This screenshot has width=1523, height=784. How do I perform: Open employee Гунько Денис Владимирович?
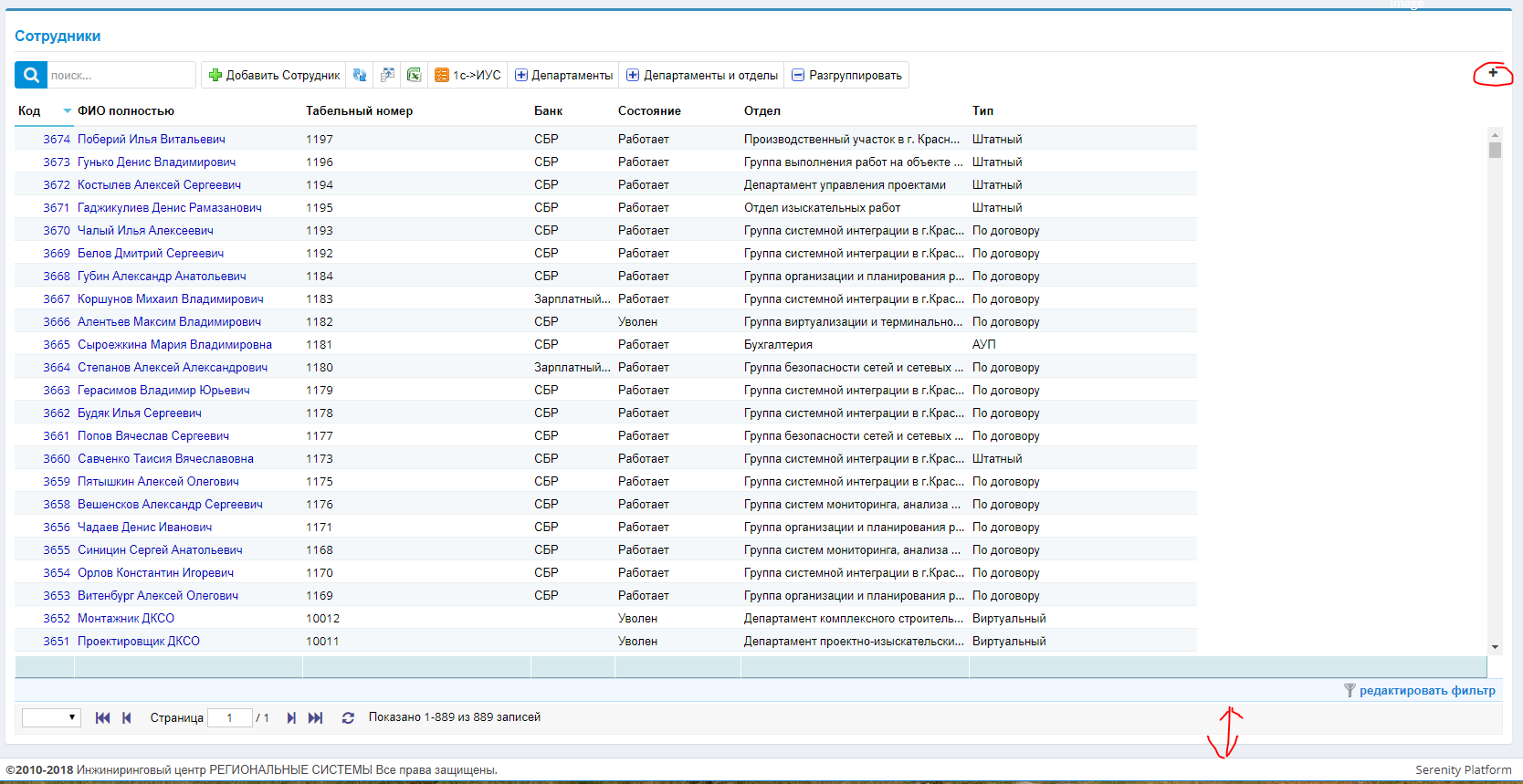pos(156,162)
